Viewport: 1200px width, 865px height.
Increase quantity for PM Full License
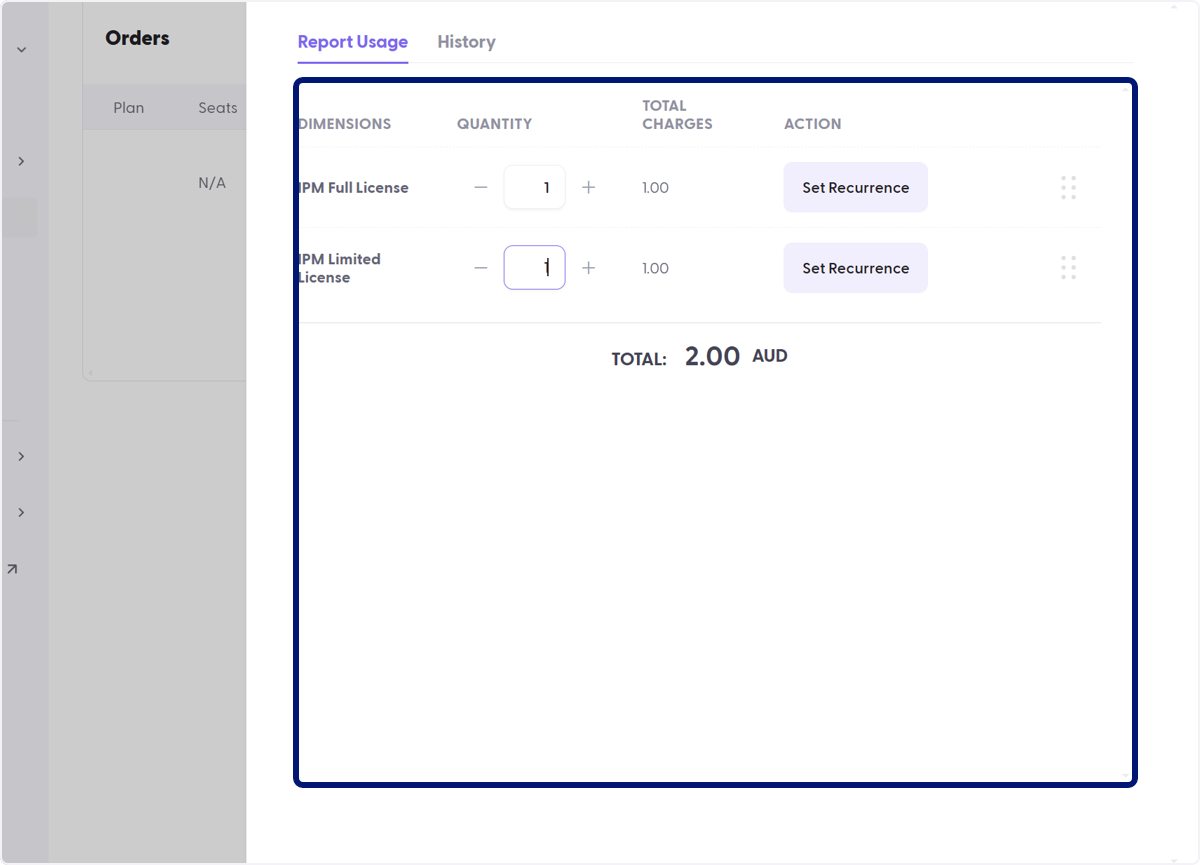pyautogui.click(x=589, y=188)
